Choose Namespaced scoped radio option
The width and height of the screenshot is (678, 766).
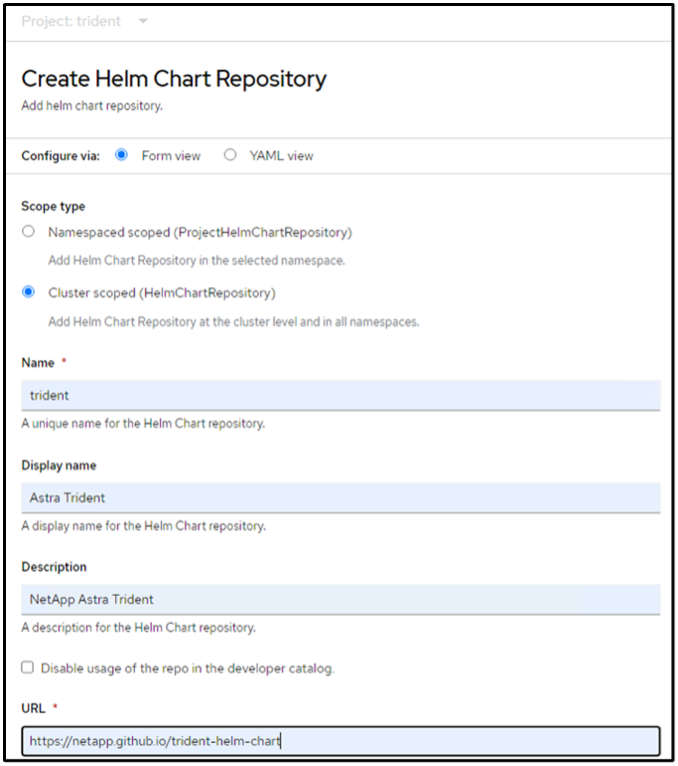[x=28, y=232]
